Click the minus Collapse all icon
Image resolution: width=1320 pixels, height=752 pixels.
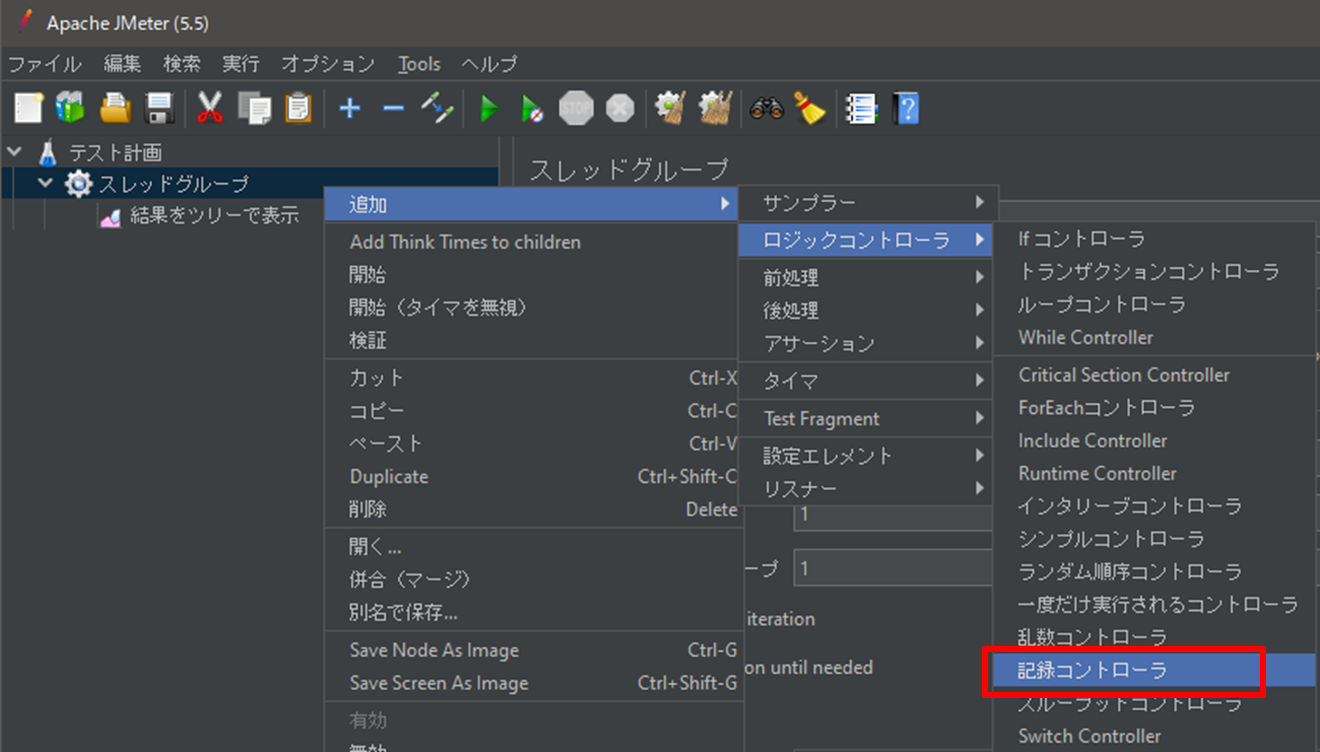click(393, 107)
